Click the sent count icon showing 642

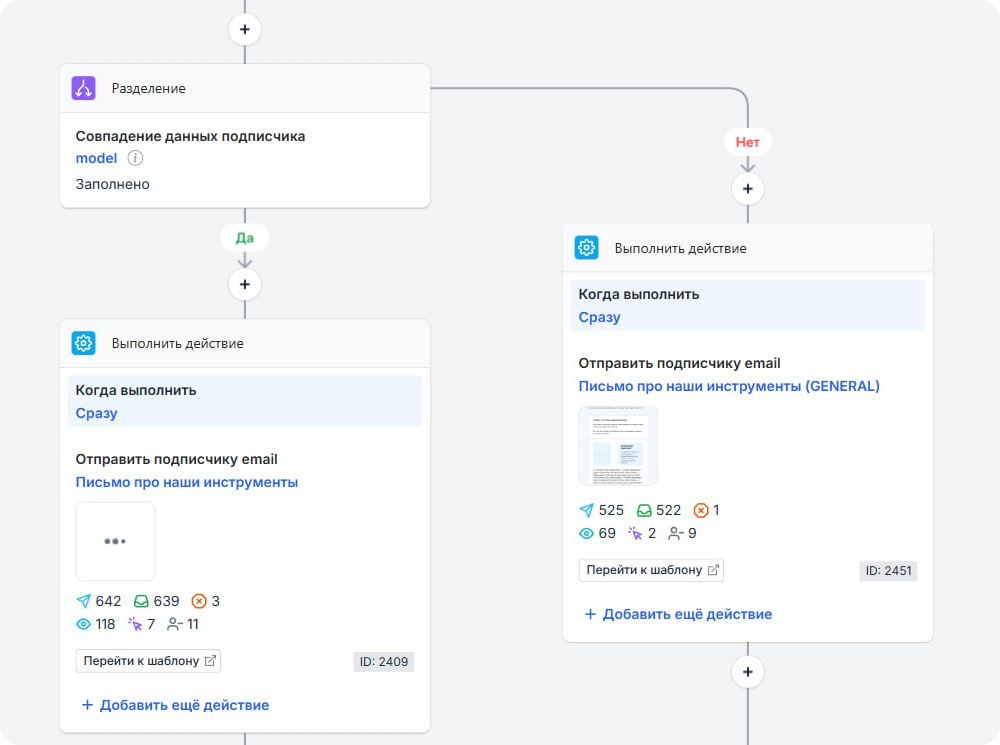[84, 601]
